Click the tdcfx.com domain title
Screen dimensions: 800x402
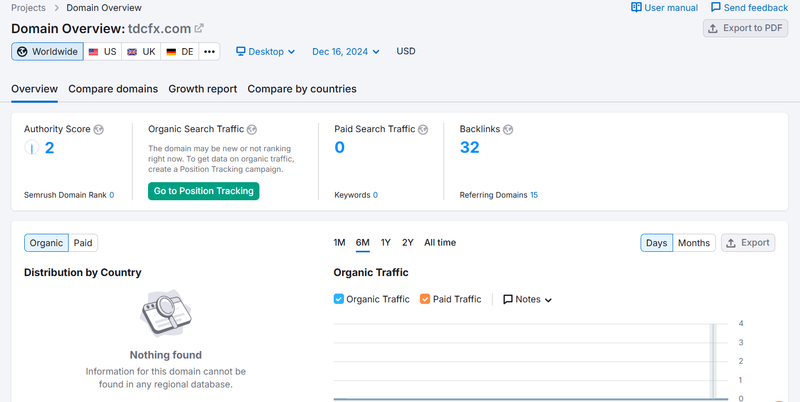tap(159, 29)
